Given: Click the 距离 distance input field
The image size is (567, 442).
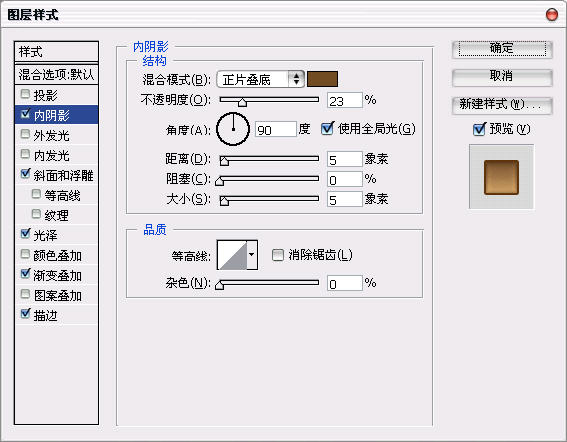Looking at the screenshot, I should pos(344,159).
